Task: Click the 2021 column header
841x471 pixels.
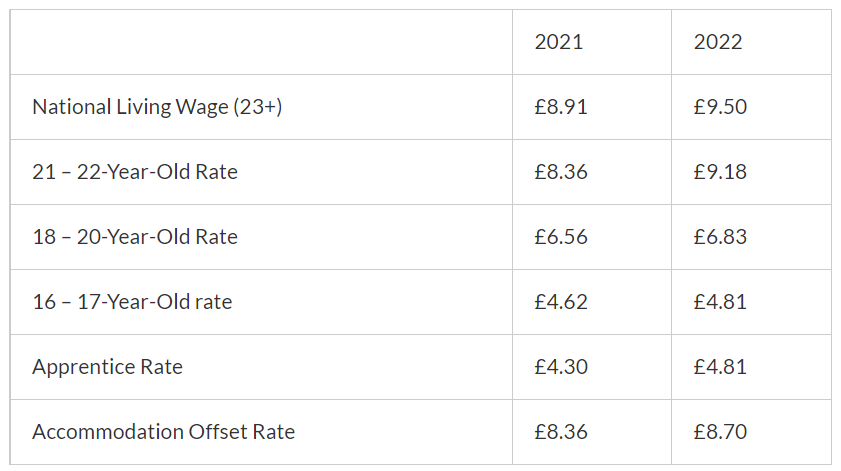Action: tap(559, 42)
